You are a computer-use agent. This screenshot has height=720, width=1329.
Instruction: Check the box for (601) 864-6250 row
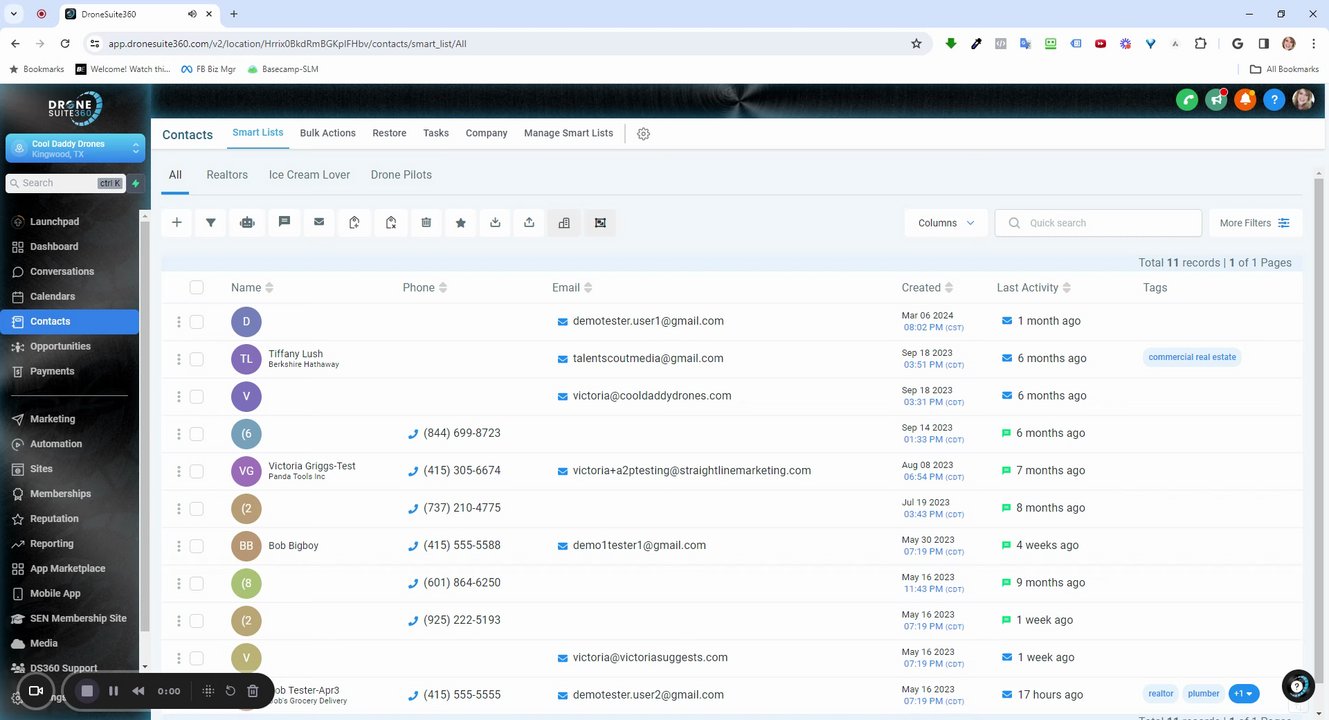coord(196,583)
